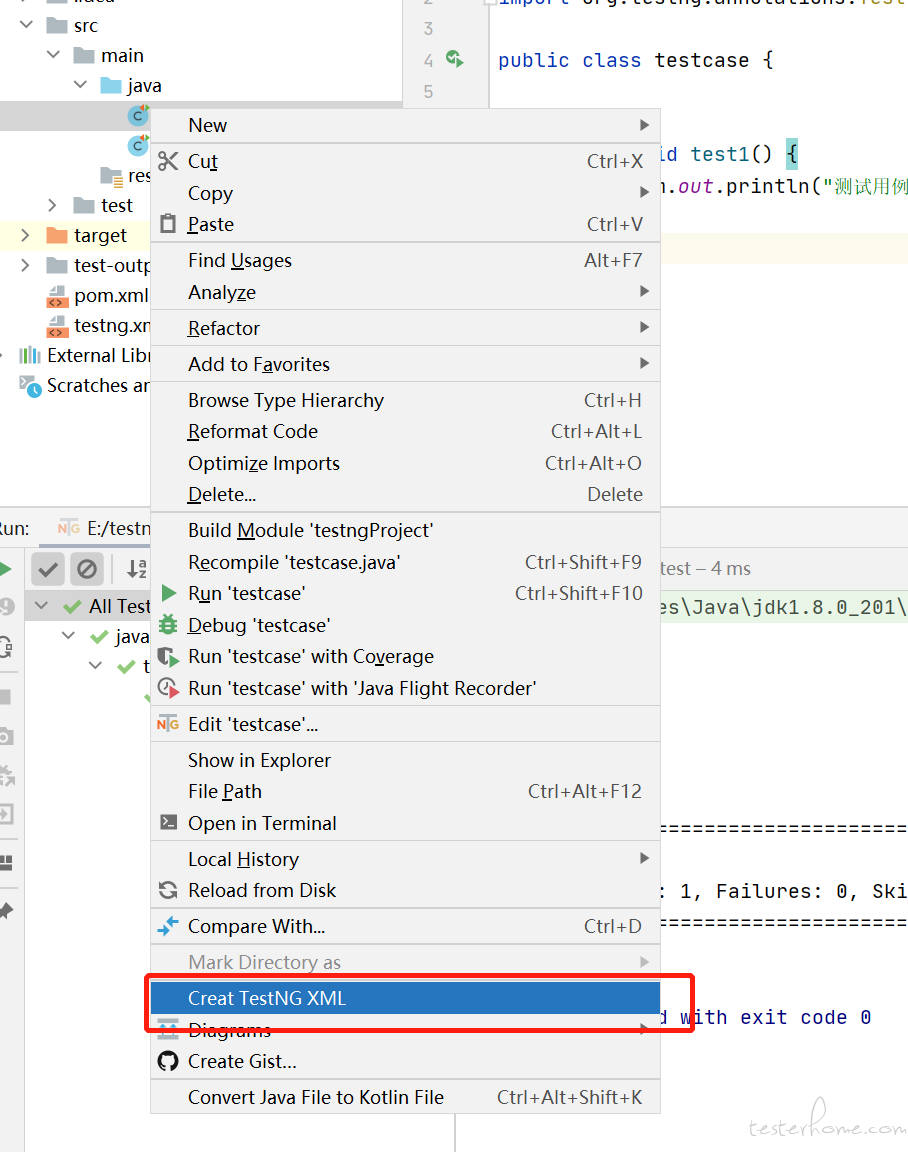Screen dimensions: 908x1152
Task: Collapse the java node in test results
Action: pos(69,636)
